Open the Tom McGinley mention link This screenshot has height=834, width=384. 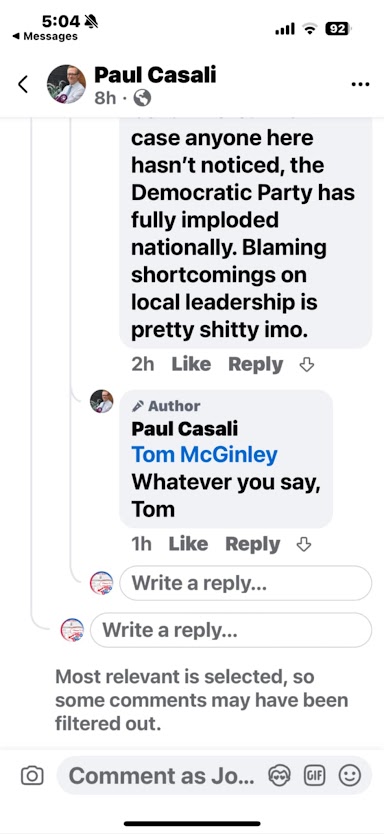click(x=205, y=455)
